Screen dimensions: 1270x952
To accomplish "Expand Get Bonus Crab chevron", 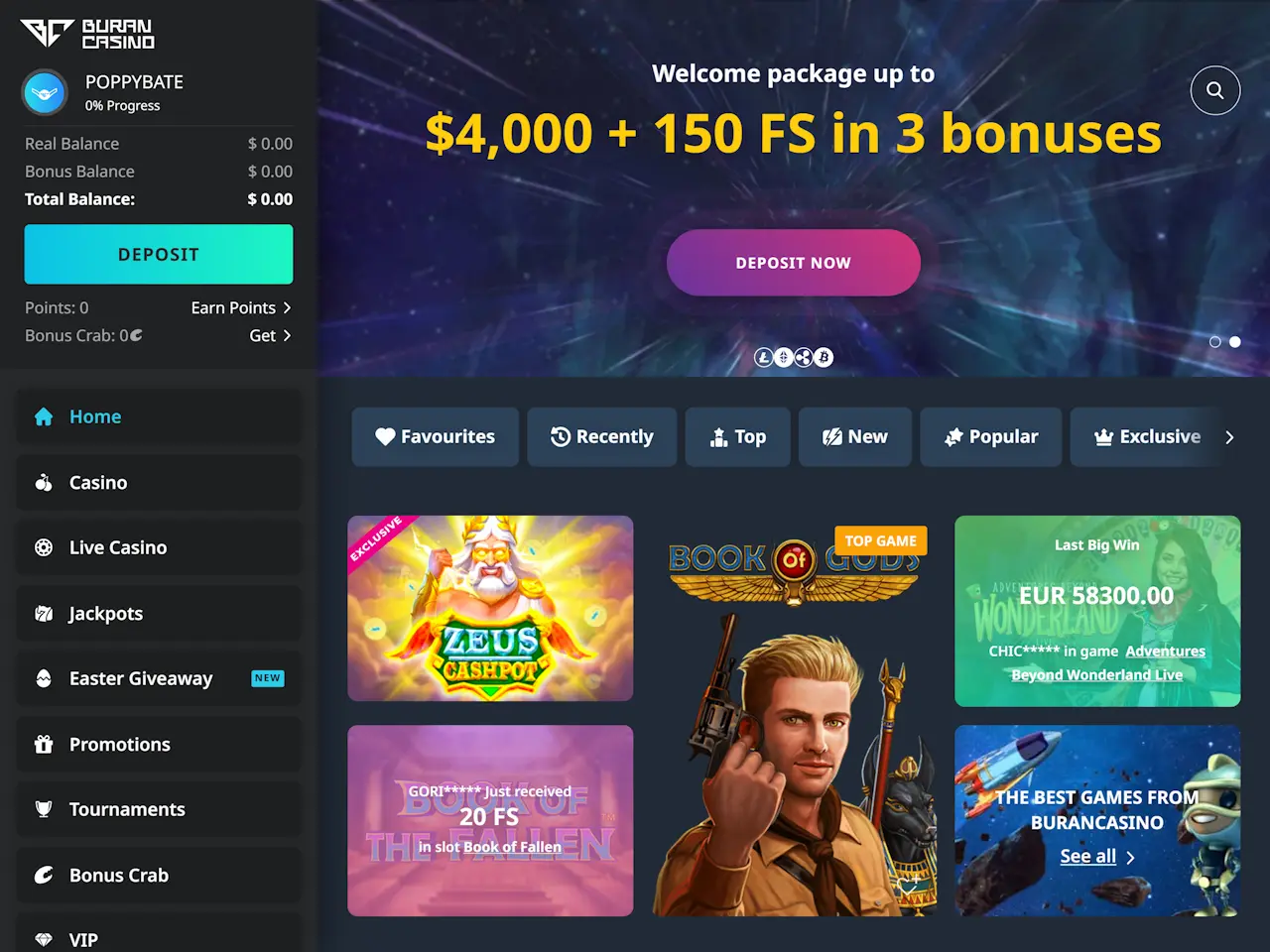I will point(287,335).
